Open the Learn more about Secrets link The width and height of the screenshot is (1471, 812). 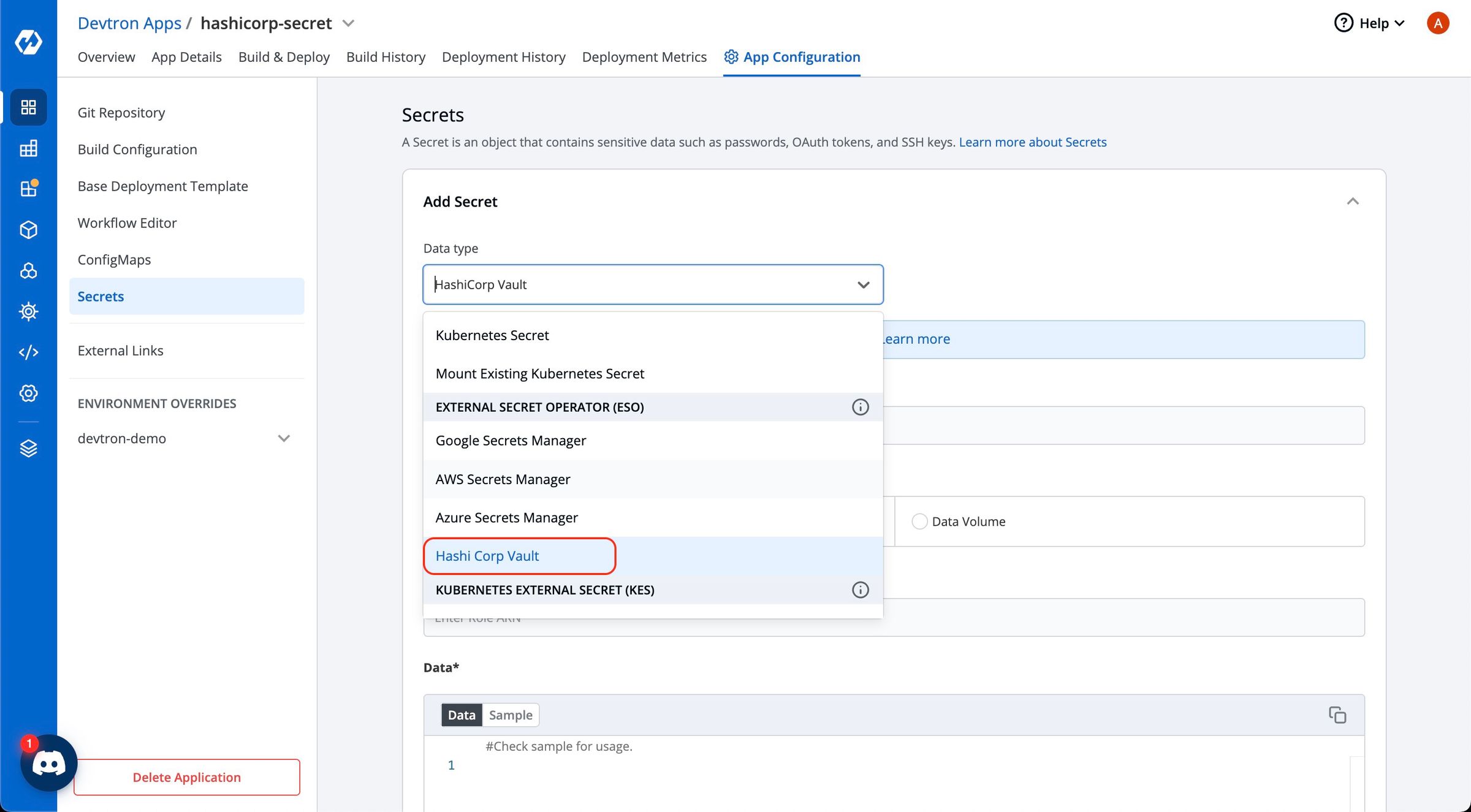pos(1033,142)
